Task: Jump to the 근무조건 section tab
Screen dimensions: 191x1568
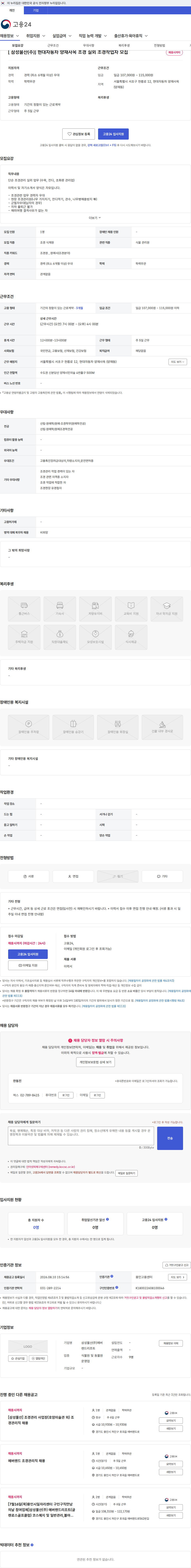Action: coord(53,46)
